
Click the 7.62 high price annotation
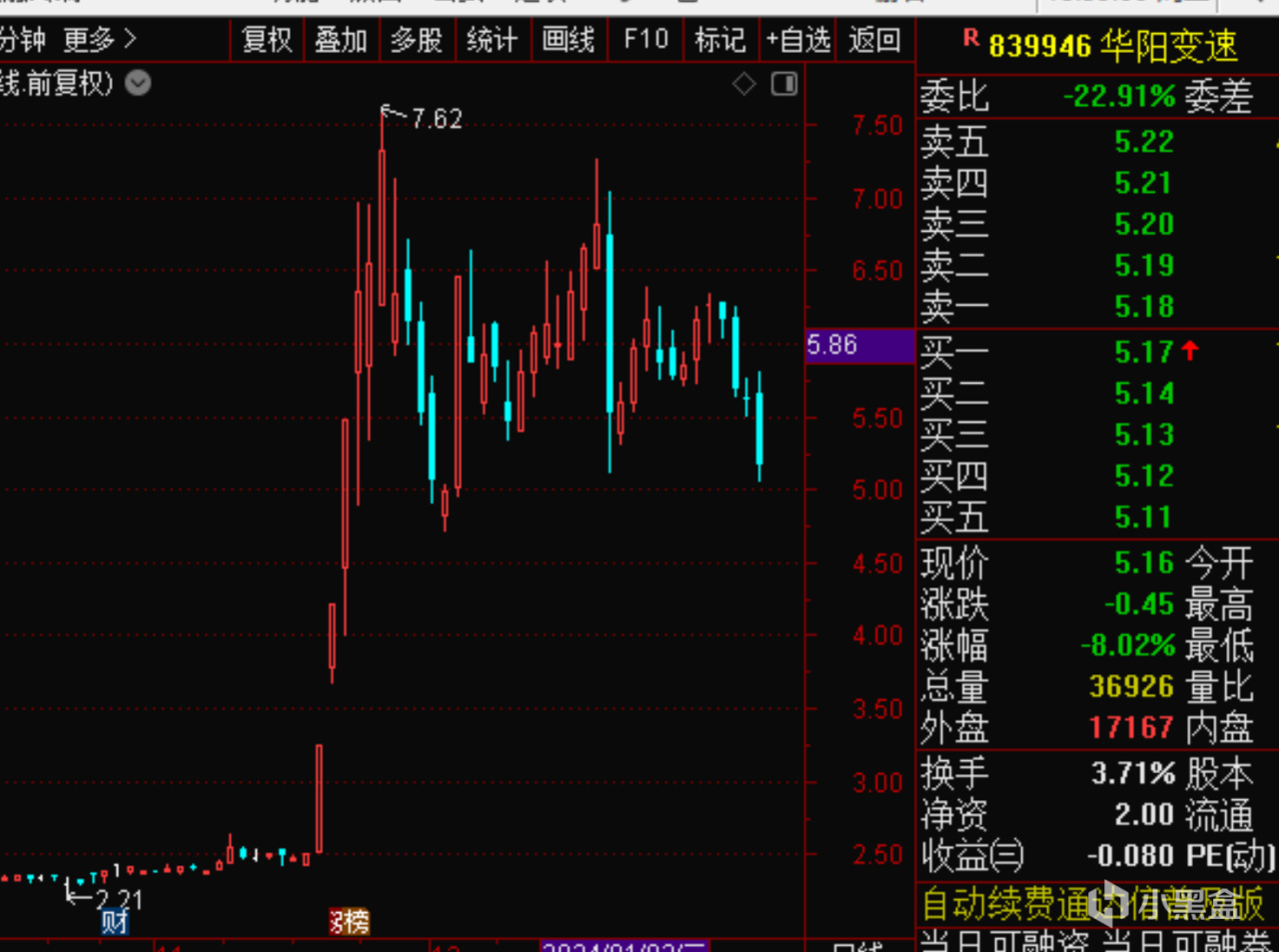coord(437,119)
